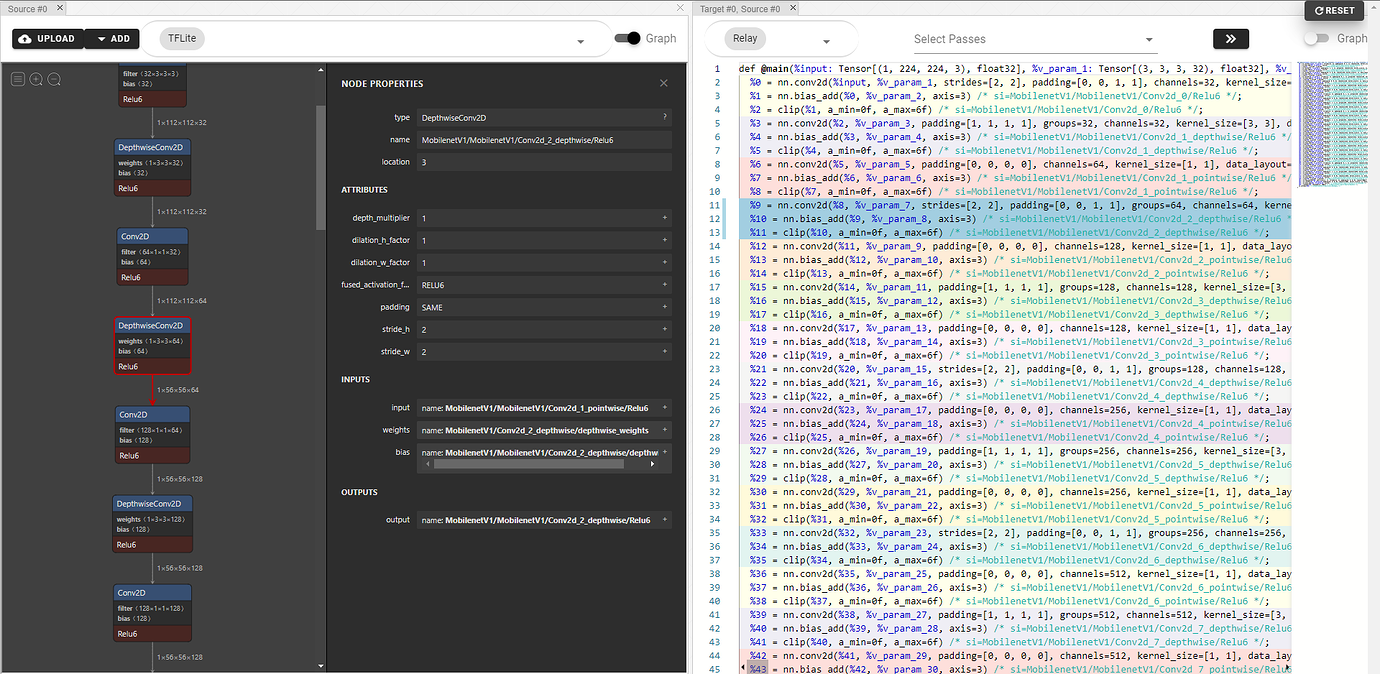
Task: Click the refresh icon inside the RESET button
Action: coord(1318,10)
